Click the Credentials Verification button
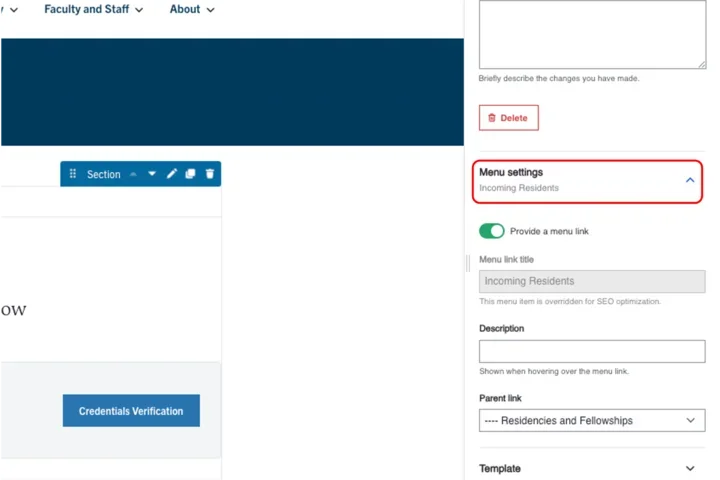This screenshot has width=720, height=480. coord(131,411)
